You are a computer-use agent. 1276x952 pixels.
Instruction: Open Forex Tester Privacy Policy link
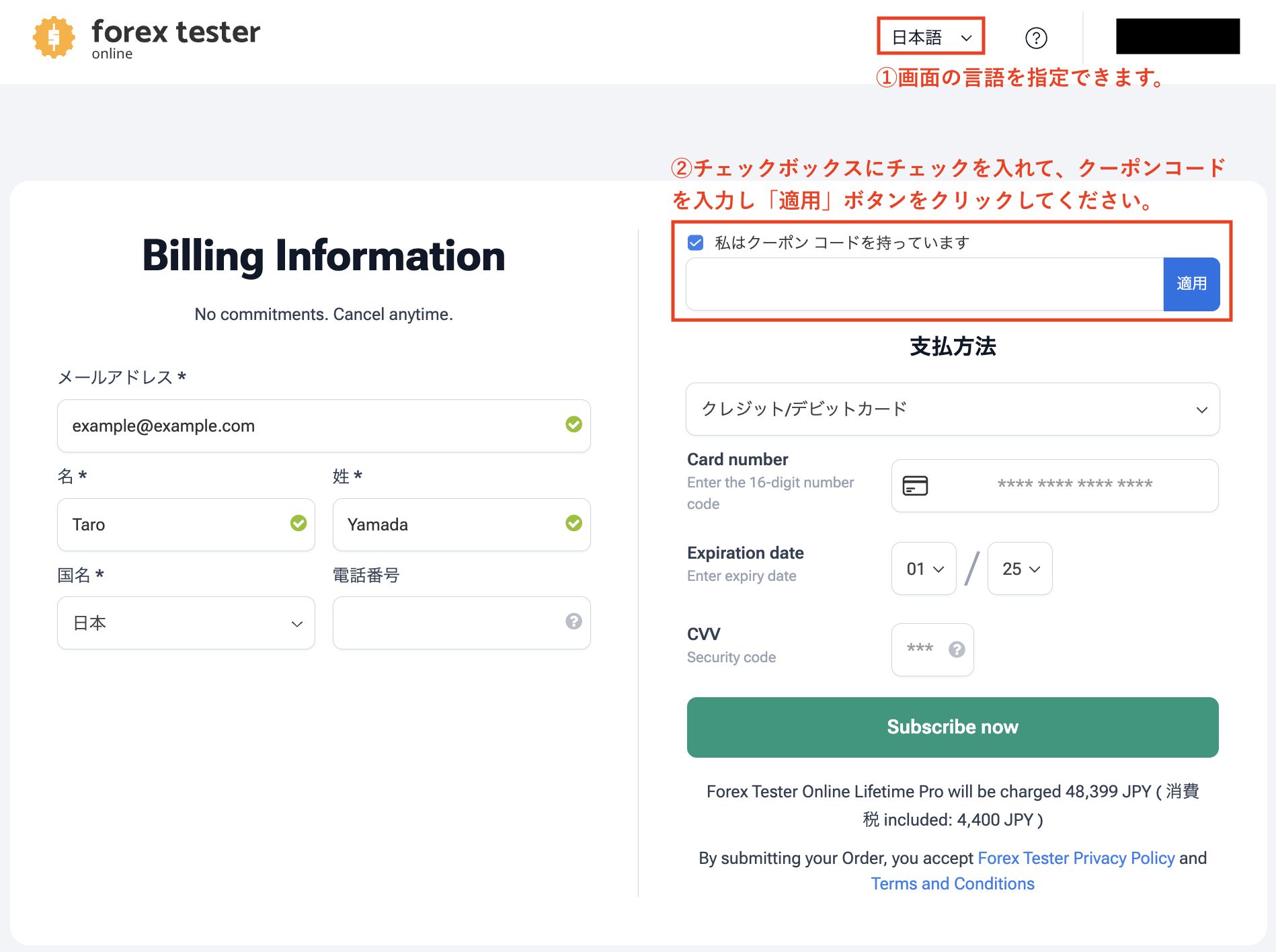[1076, 859]
